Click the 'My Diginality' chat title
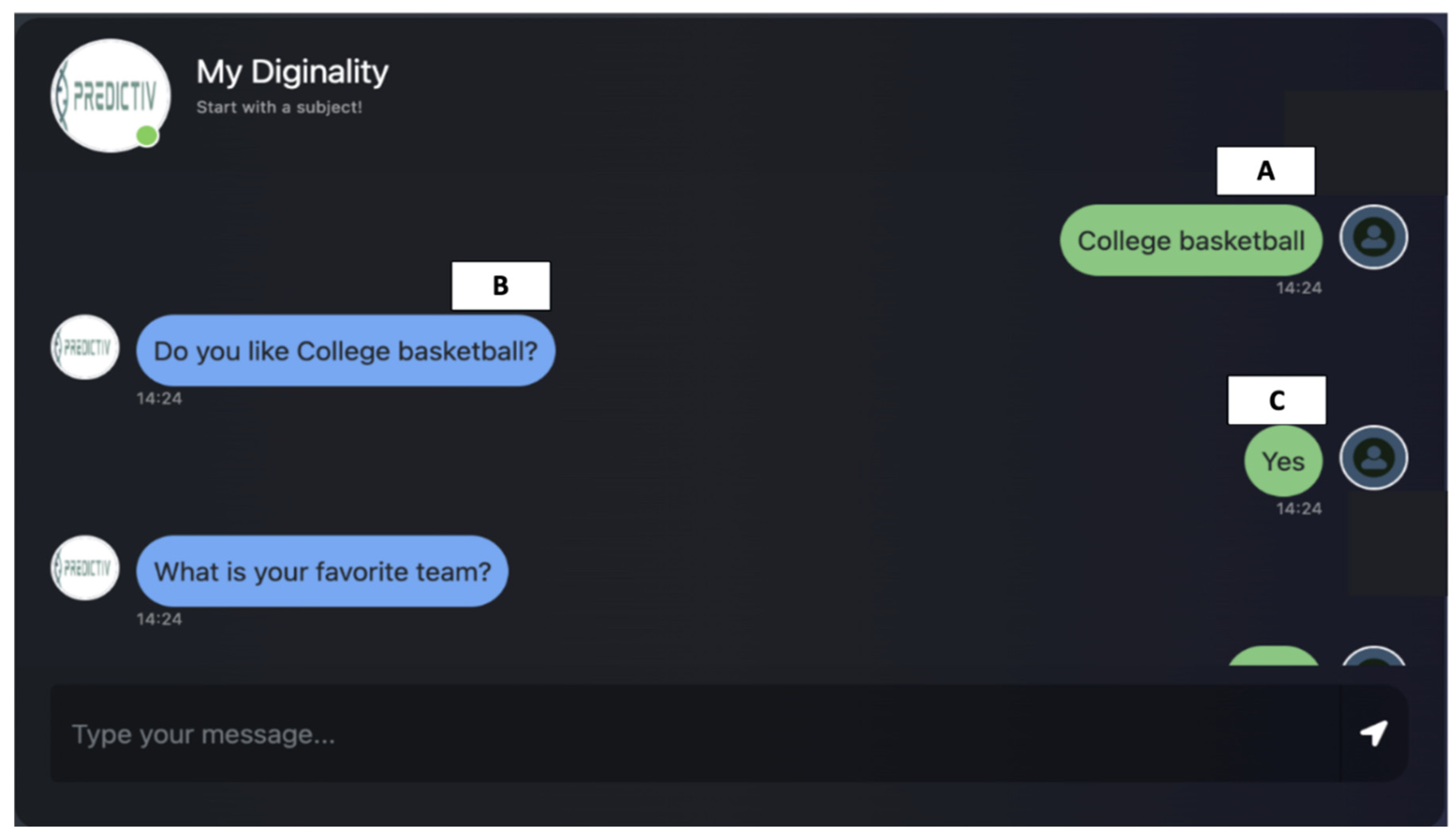This screenshot has height=838, width=1456. 292,72
